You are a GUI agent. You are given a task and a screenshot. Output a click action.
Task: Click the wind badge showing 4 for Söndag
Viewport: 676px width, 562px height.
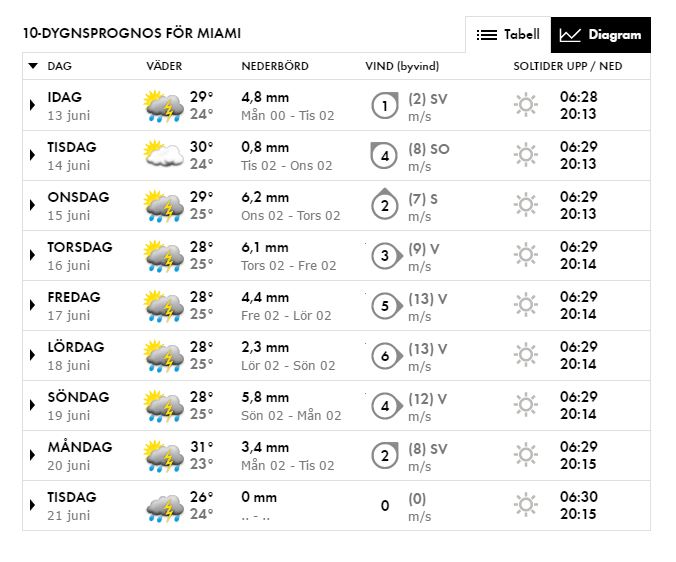[385, 405]
